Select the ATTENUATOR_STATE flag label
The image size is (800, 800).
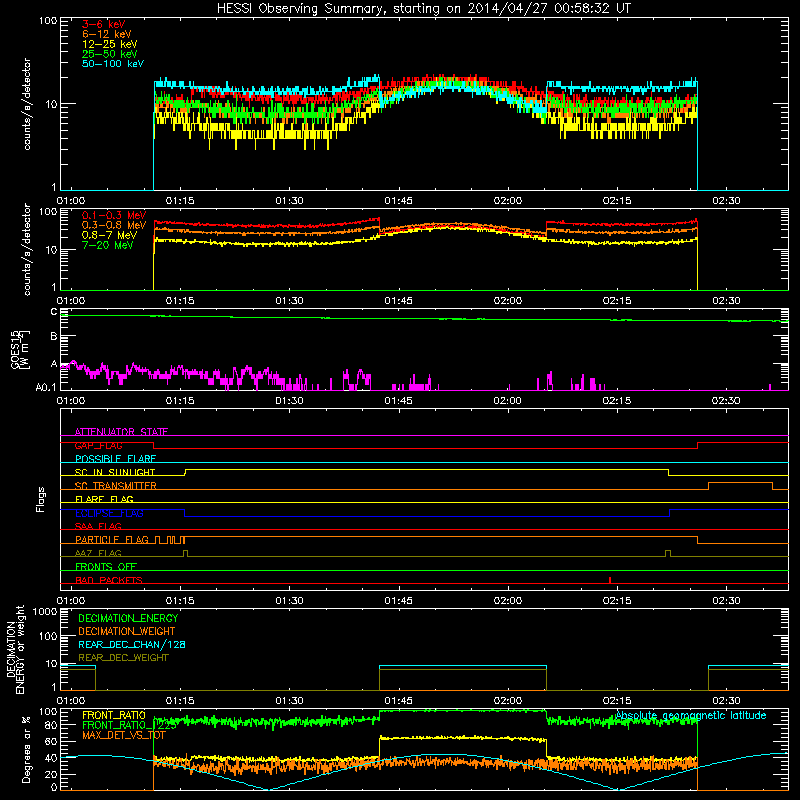pos(121,432)
